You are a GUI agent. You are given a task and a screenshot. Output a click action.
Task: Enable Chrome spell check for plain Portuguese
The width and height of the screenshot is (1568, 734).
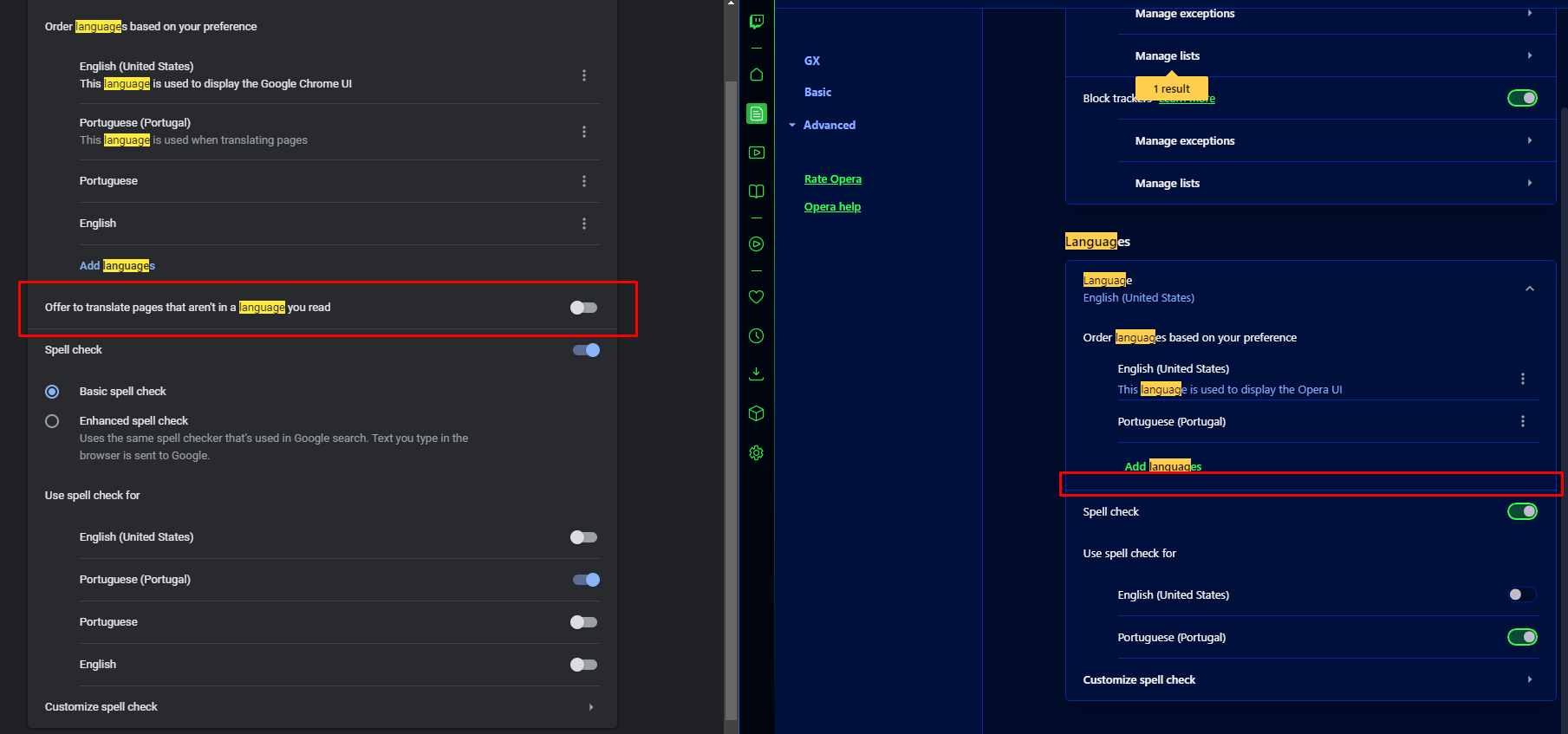click(583, 622)
